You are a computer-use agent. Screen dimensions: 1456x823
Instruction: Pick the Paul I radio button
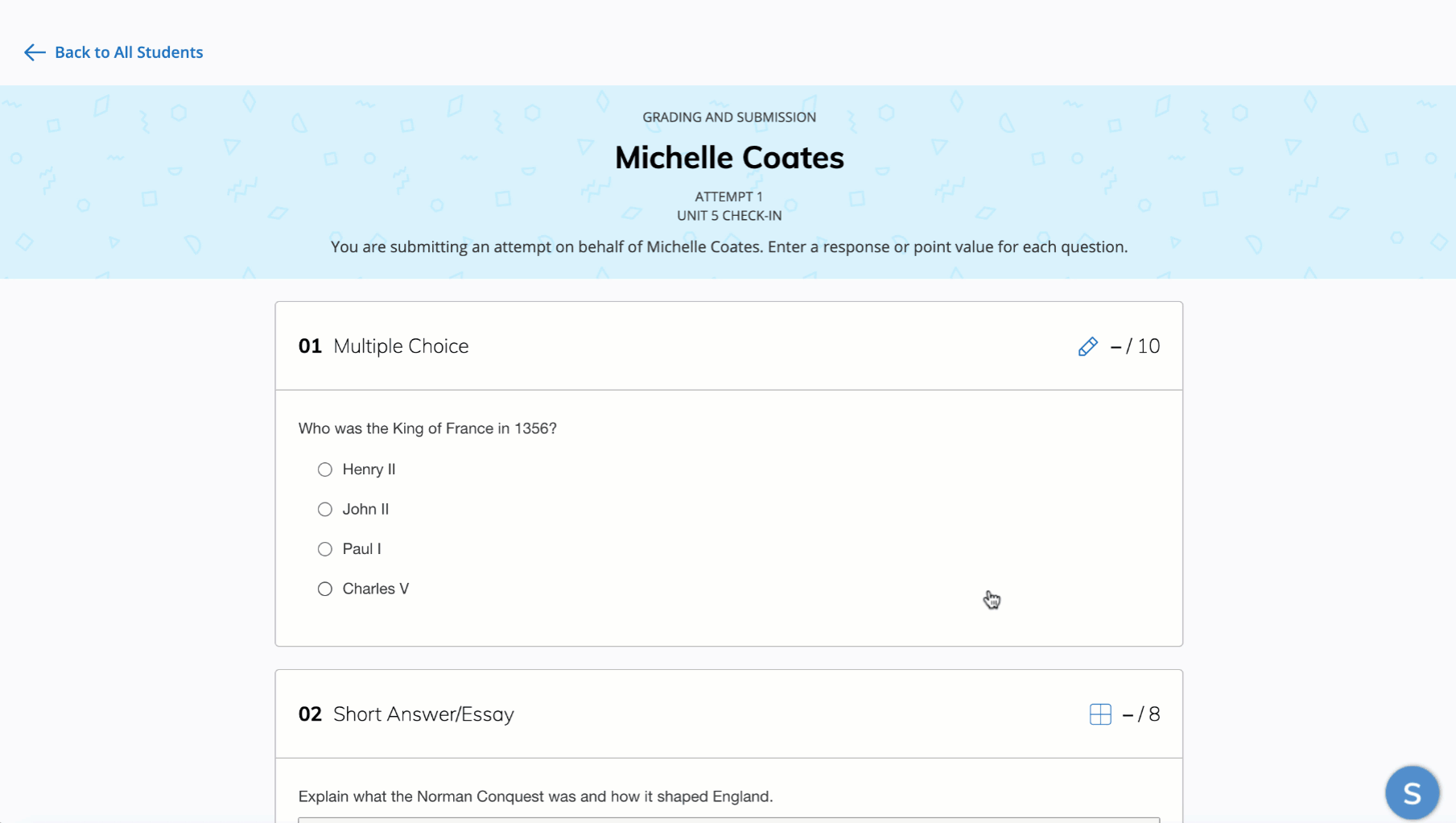pos(325,549)
